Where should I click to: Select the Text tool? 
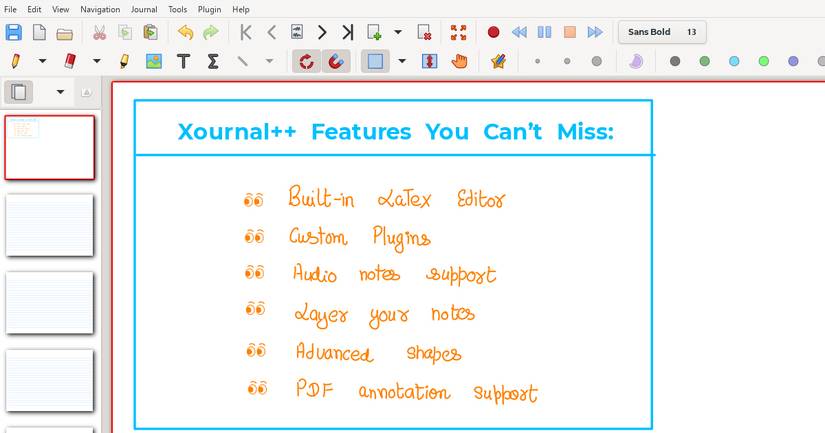[x=183, y=62]
